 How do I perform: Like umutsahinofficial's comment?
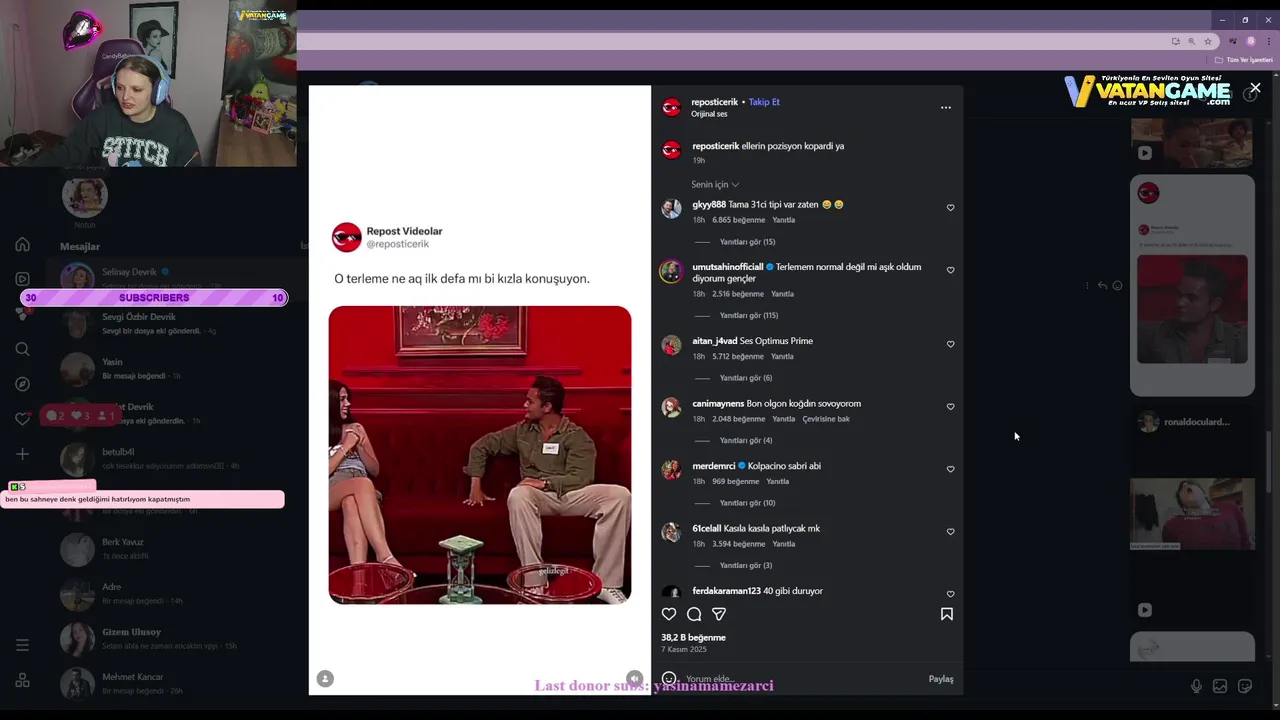coord(950,270)
